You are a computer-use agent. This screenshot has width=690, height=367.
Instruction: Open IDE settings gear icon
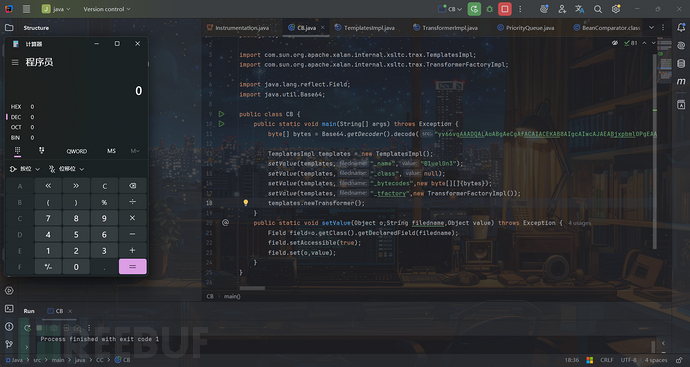click(616, 9)
